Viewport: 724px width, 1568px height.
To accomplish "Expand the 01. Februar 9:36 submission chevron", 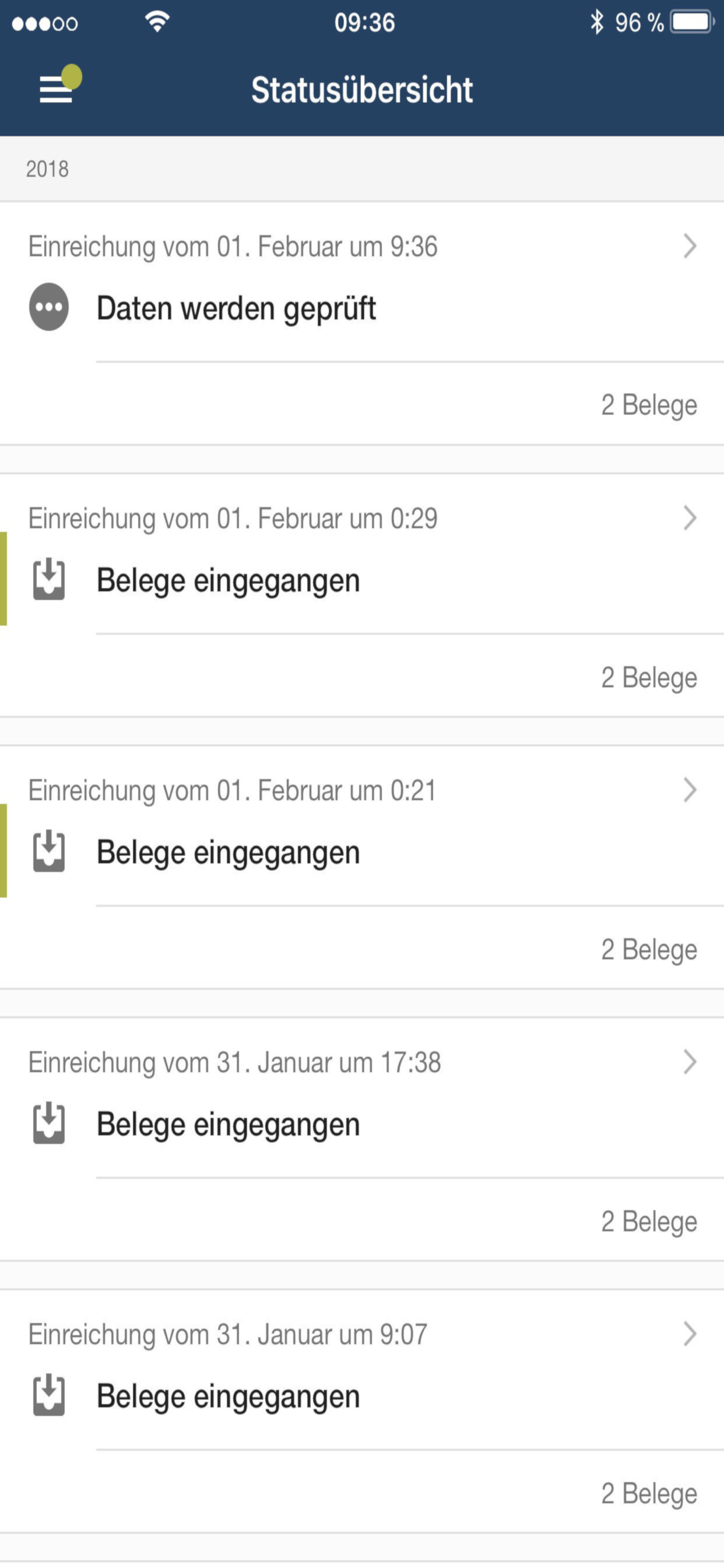I will click(x=690, y=246).
